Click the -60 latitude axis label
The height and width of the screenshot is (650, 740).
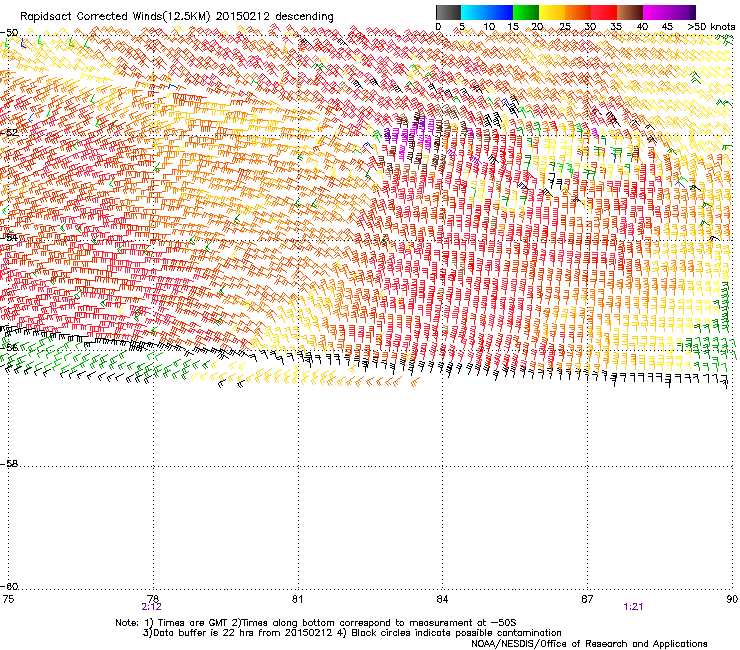tap(9, 586)
